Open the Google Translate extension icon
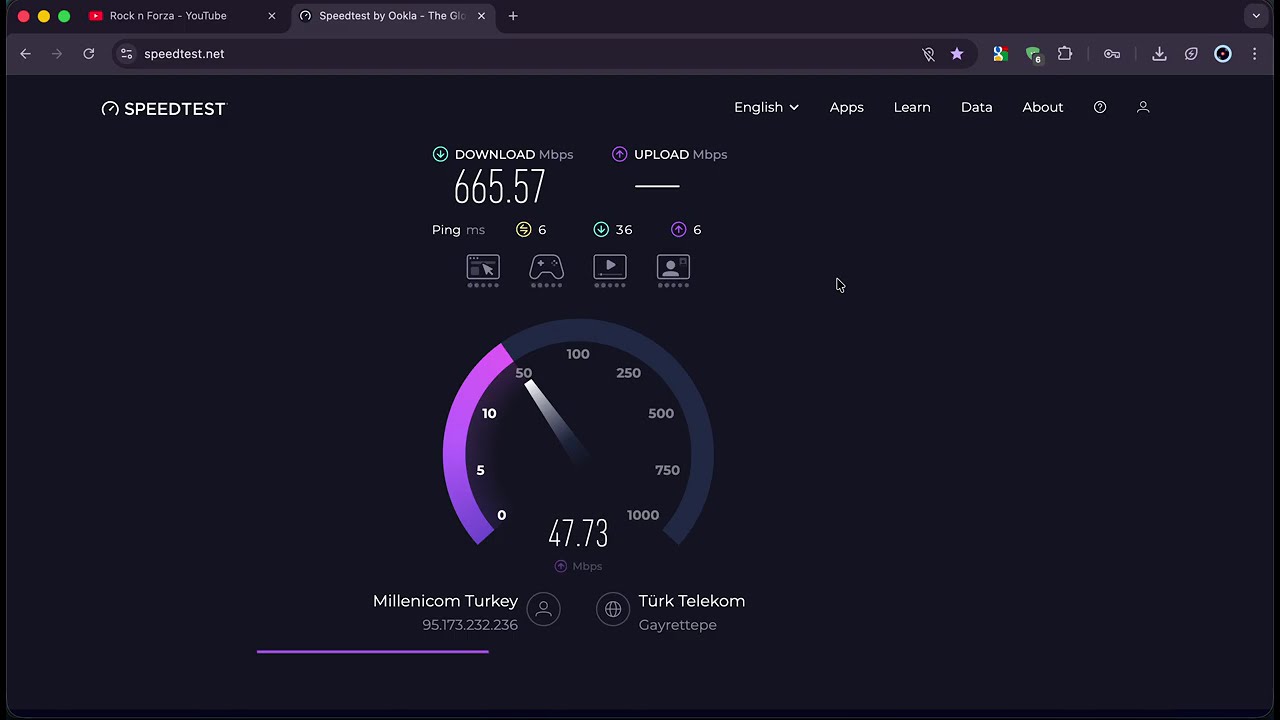This screenshot has width=1280, height=720. (x=1000, y=54)
